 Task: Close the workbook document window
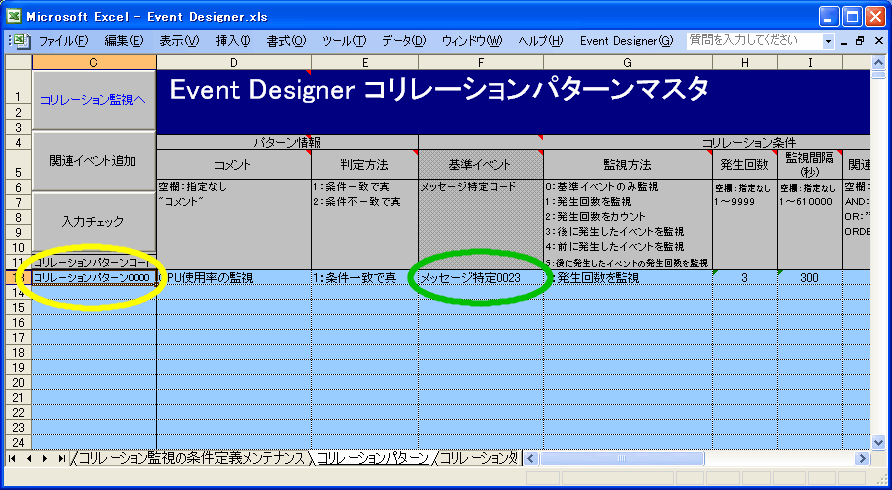(x=877, y=41)
